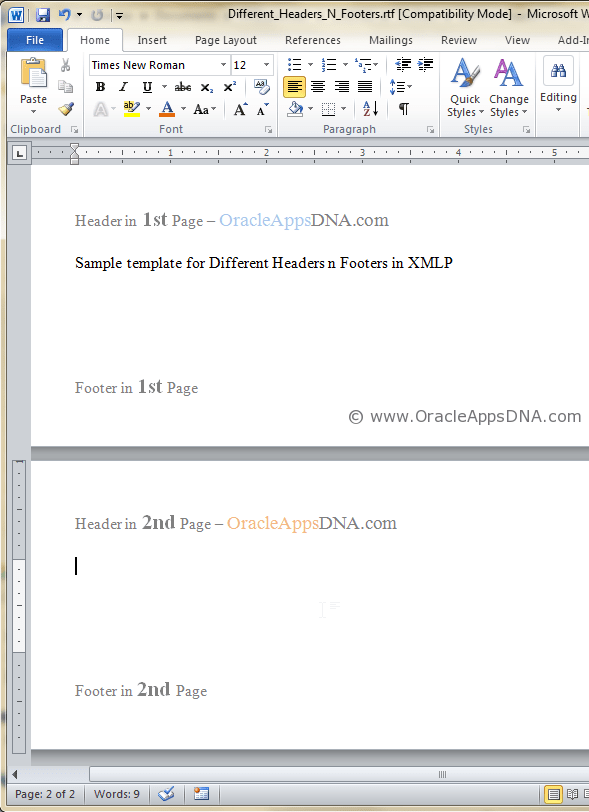Image resolution: width=589 pixels, height=812 pixels.
Task: Click the Clear Formatting icon
Action: pos(262,87)
